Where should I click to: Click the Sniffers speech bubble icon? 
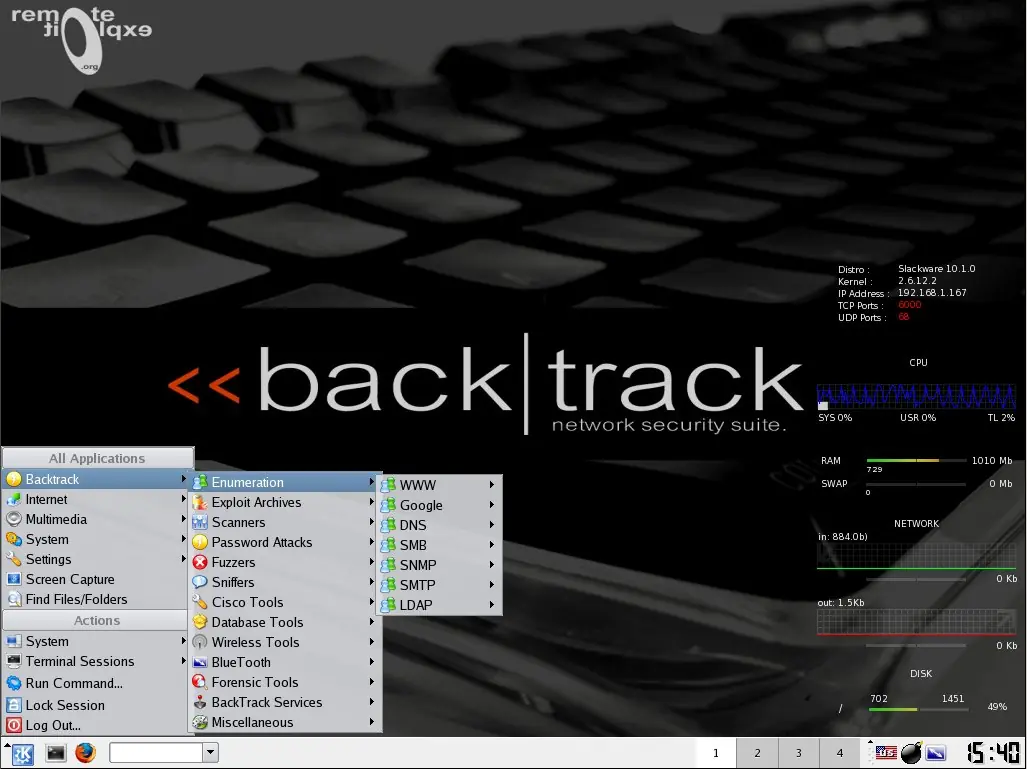coord(200,582)
